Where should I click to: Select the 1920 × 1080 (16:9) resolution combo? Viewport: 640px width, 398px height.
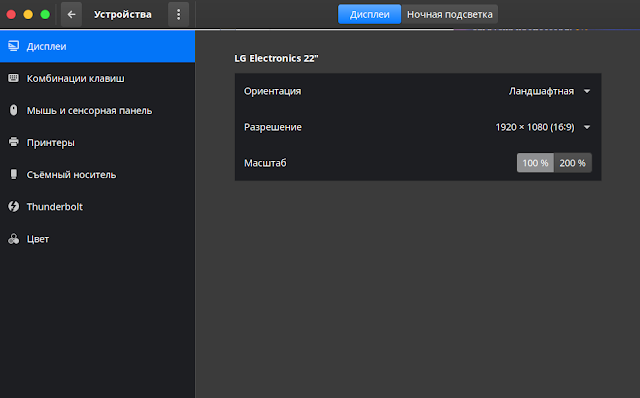point(543,127)
